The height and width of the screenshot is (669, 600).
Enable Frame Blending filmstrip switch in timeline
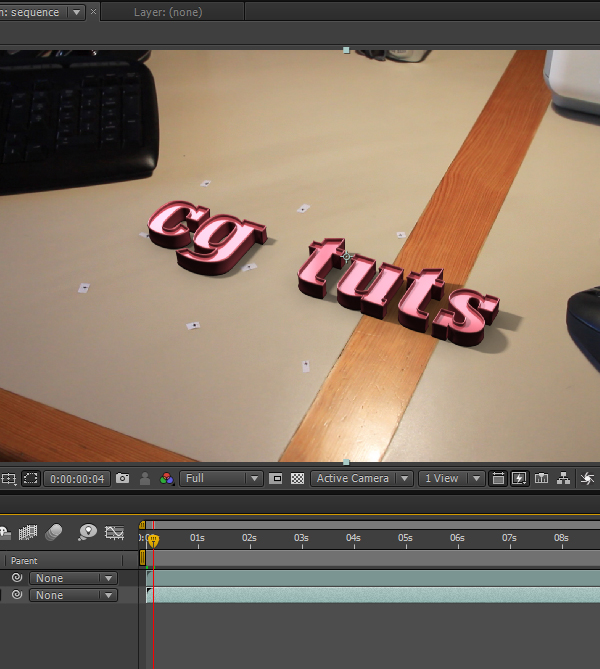28,532
